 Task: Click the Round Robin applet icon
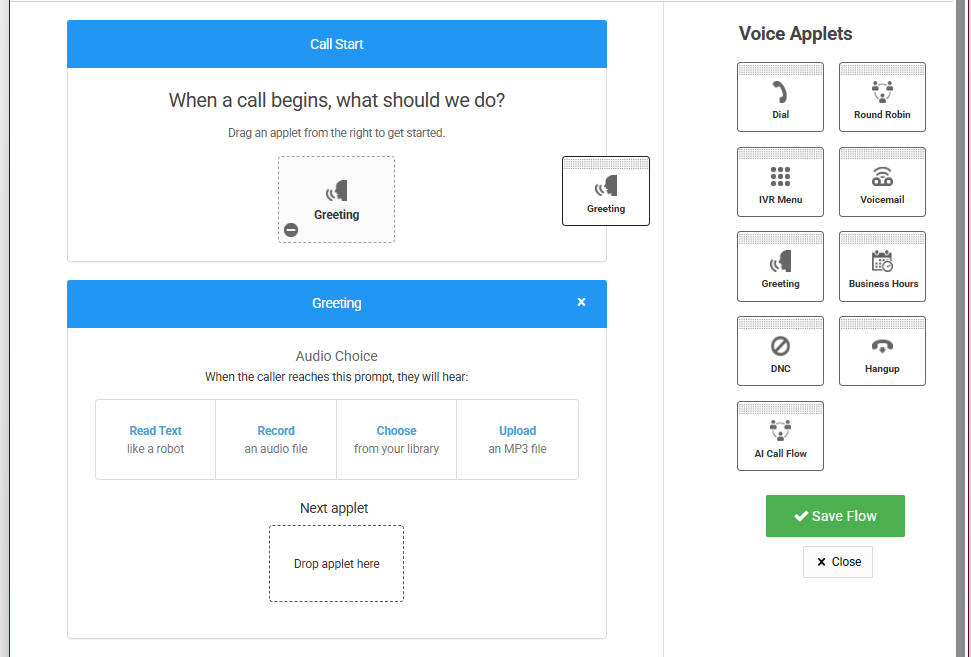click(882, 98)
